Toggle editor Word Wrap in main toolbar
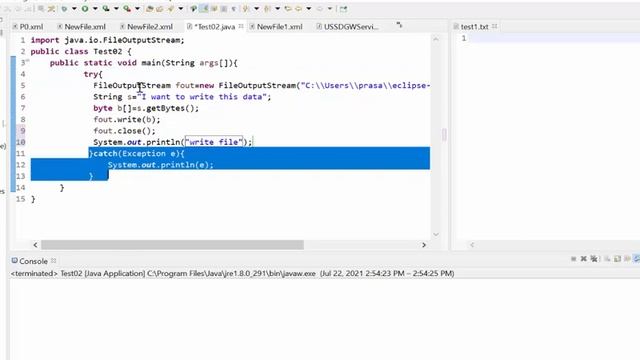The image size is (640, 360). (x=214, y=9)
